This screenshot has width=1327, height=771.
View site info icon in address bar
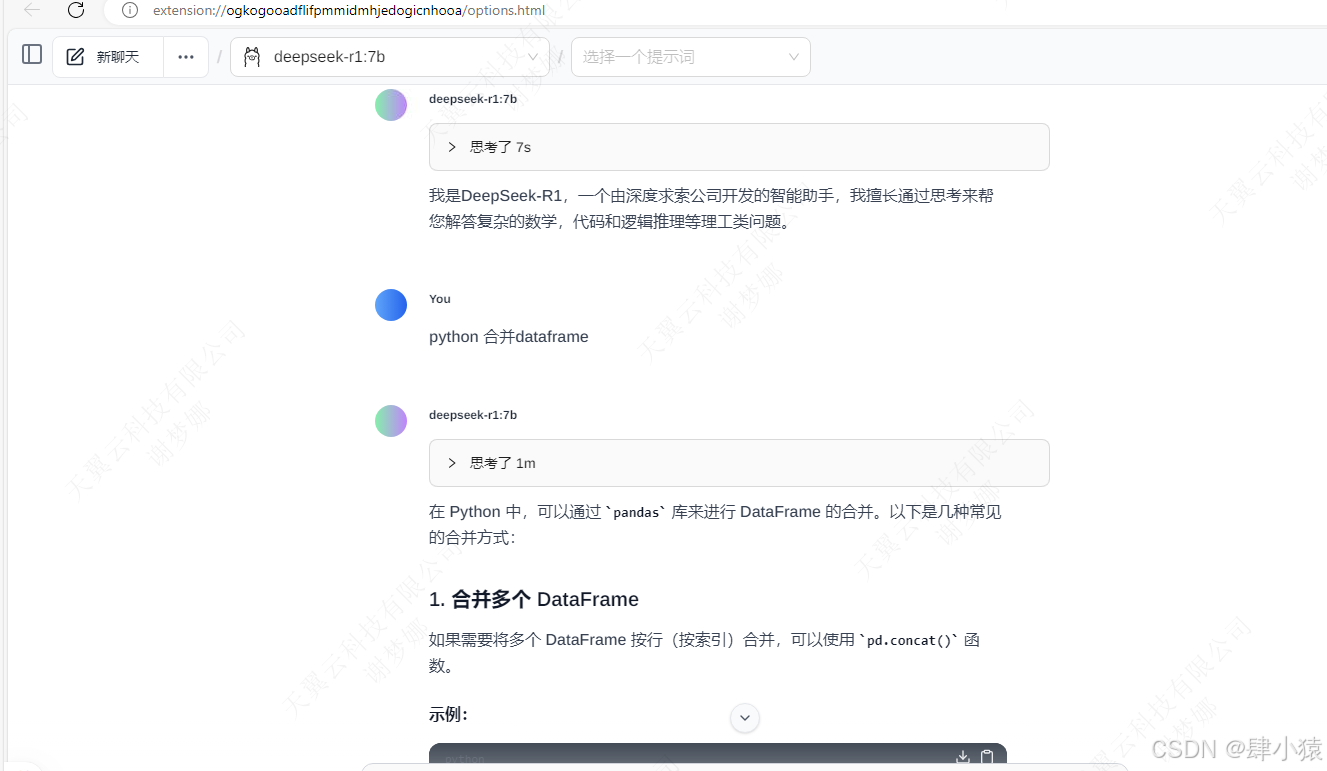coord(130,10)
